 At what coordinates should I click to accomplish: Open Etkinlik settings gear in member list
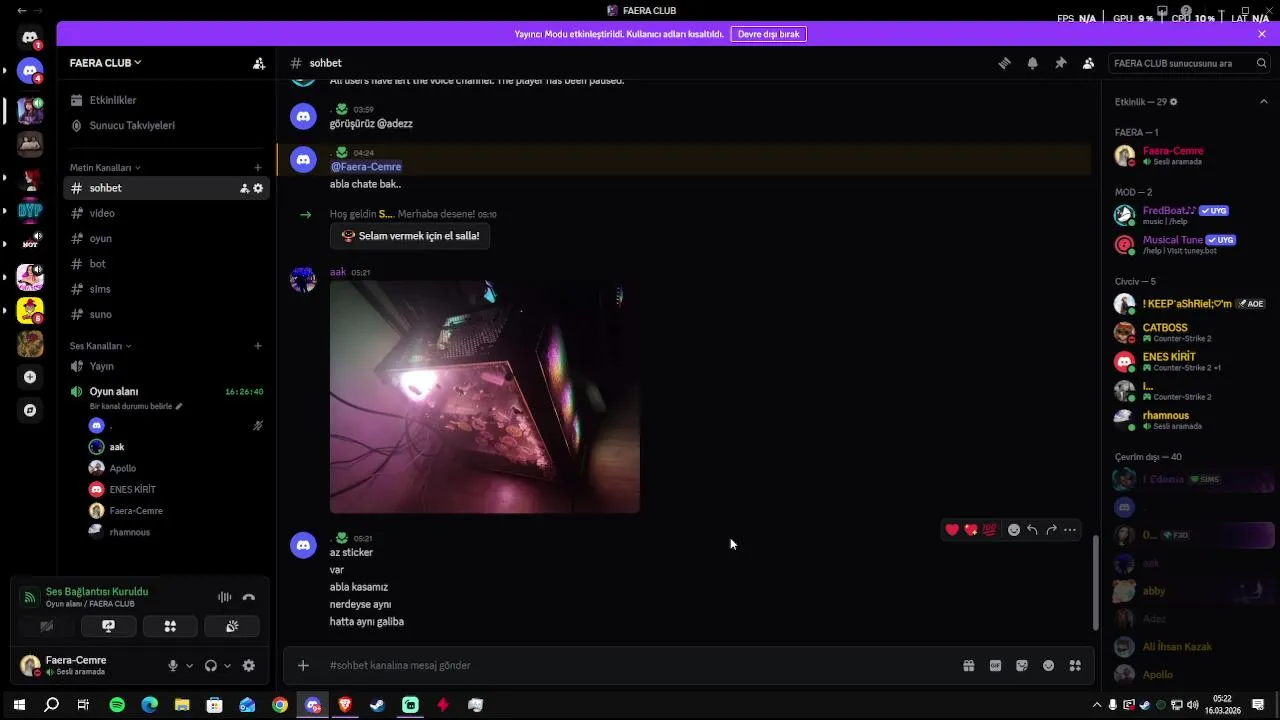point(1174,102)
